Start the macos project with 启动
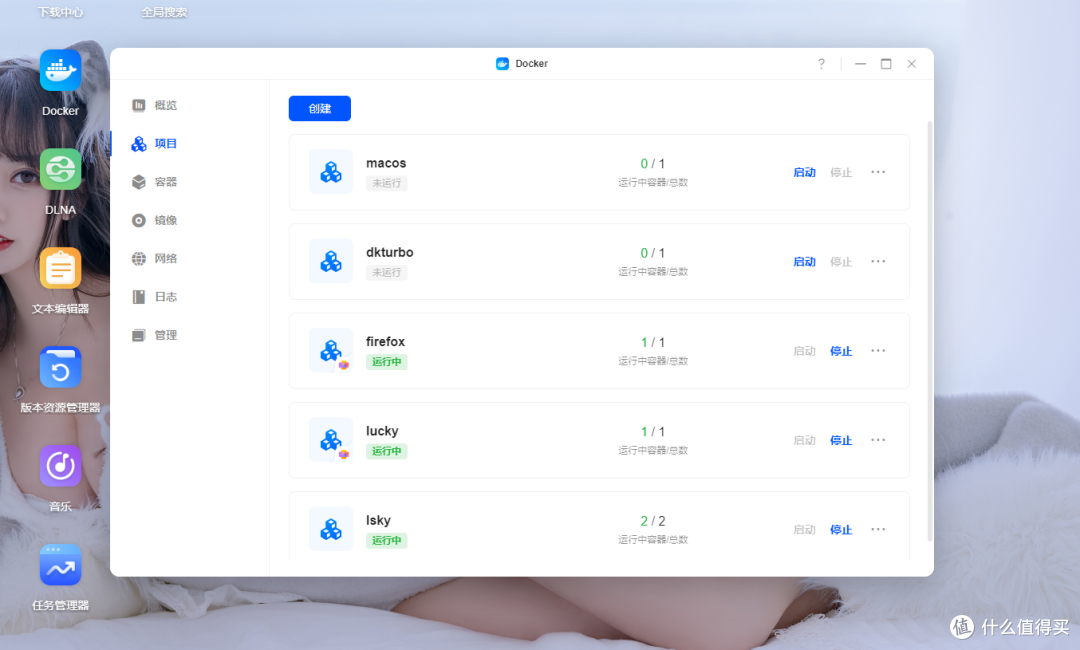 pos(804,172)
